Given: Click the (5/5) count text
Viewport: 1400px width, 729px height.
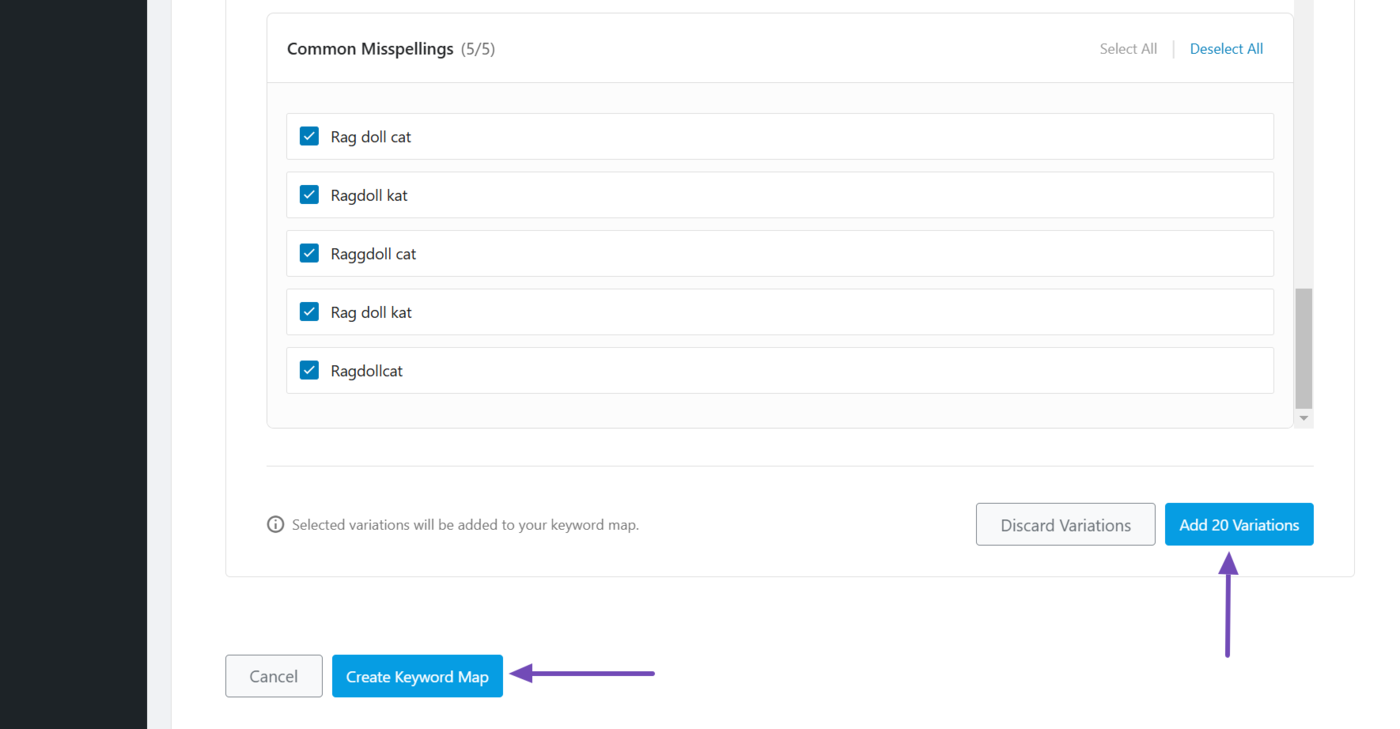Looking at the screenshot, I should [x=478, y=49].
